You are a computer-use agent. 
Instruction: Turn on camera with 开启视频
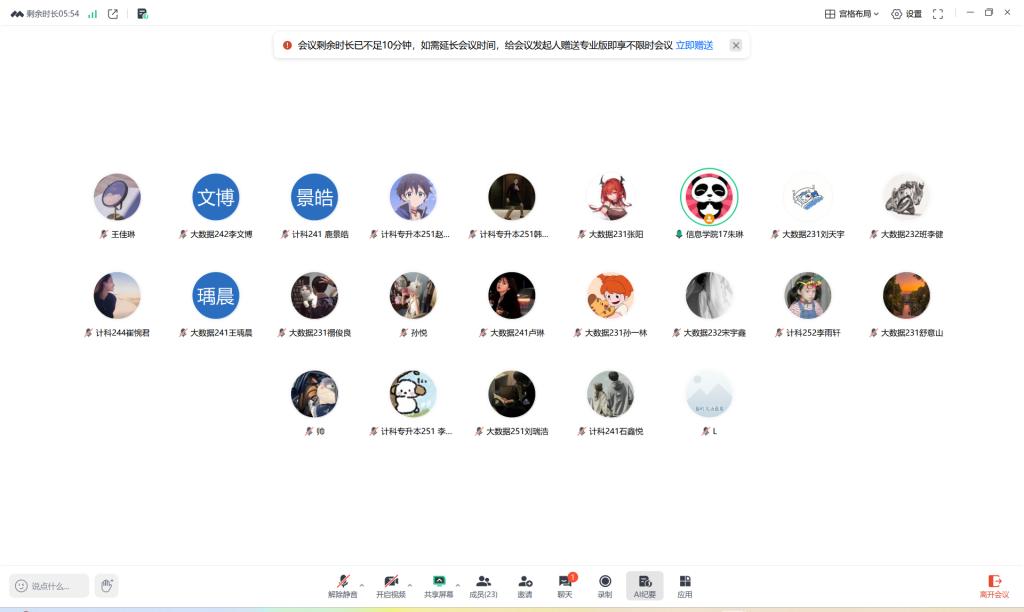tap(390, 585)
